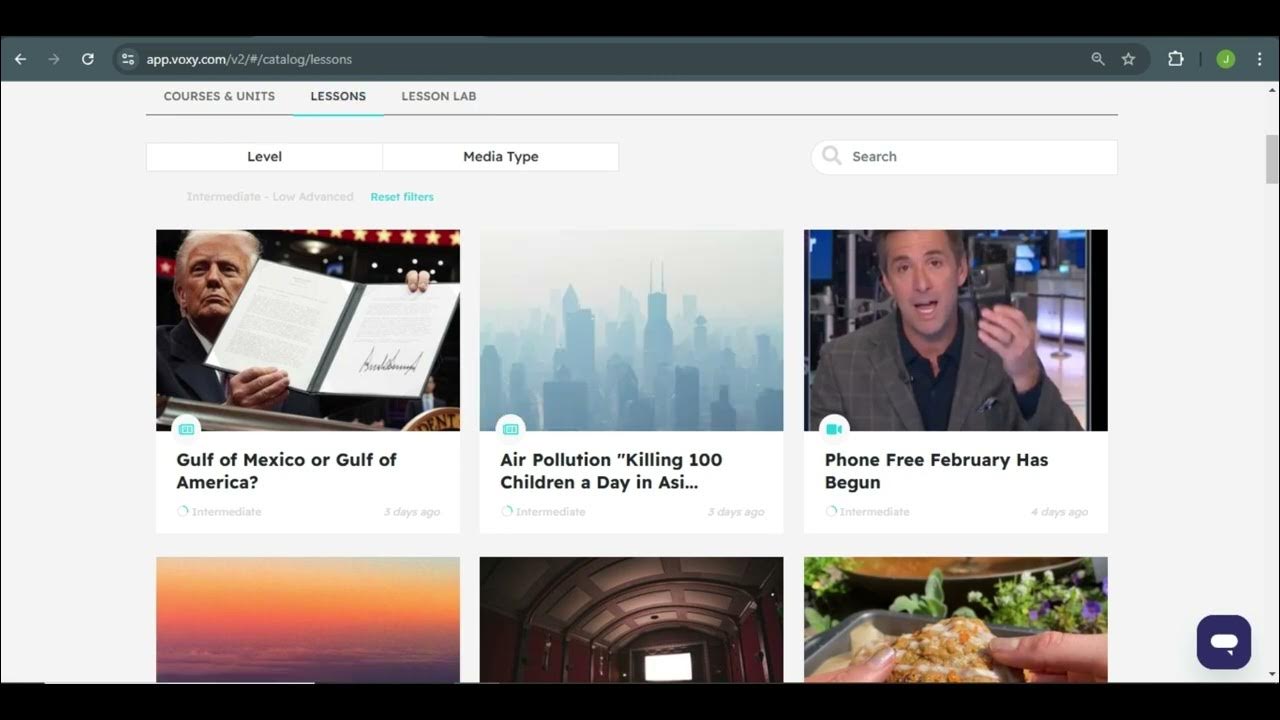Click the signed document thumbnail image
Viewport: 1280px width, 720px height.
[308, 330]
